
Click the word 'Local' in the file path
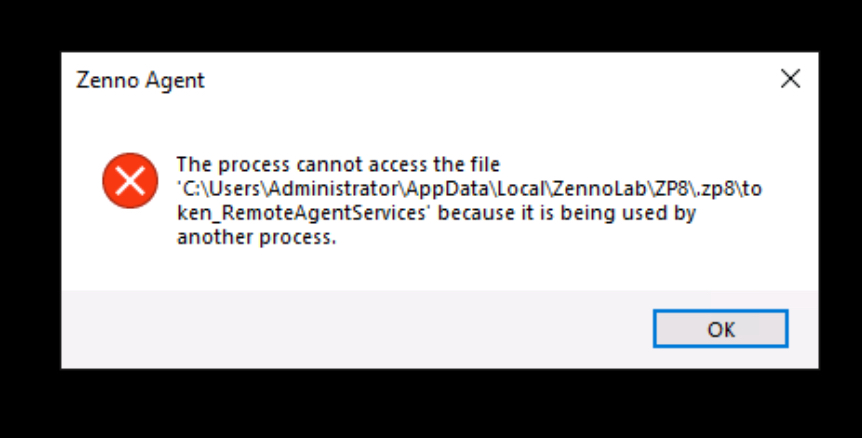[x=521, y=188]
